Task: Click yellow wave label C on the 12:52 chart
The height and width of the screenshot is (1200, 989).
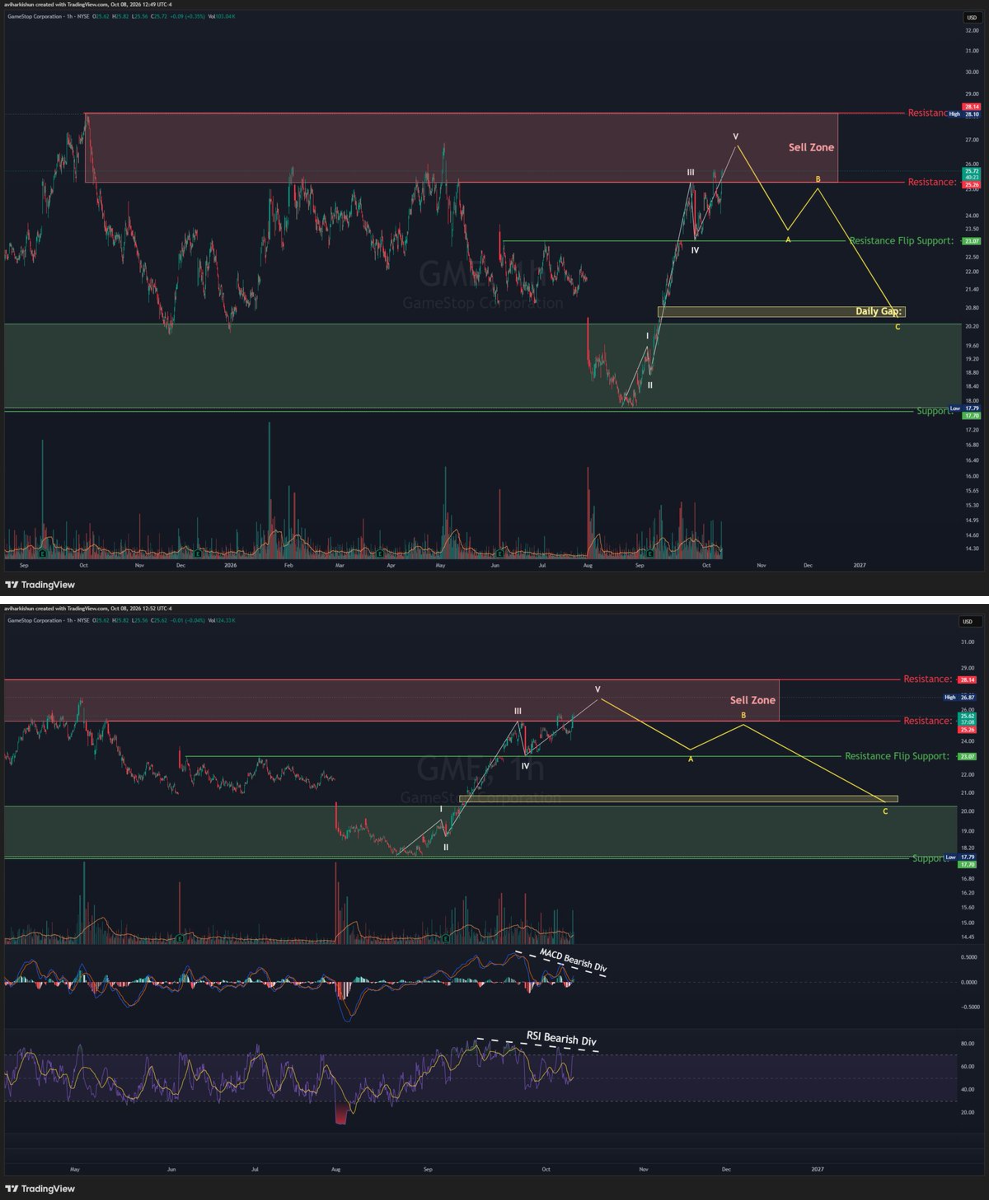Action: coord(885,811)
